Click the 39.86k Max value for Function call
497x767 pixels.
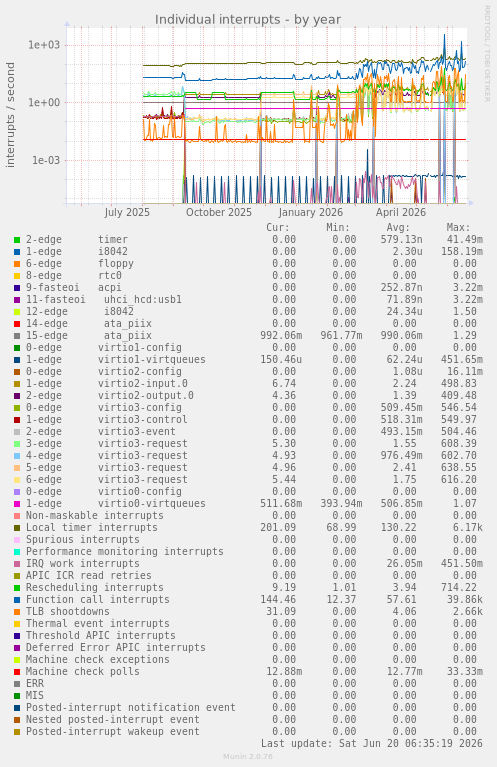[x=465, y=600]
